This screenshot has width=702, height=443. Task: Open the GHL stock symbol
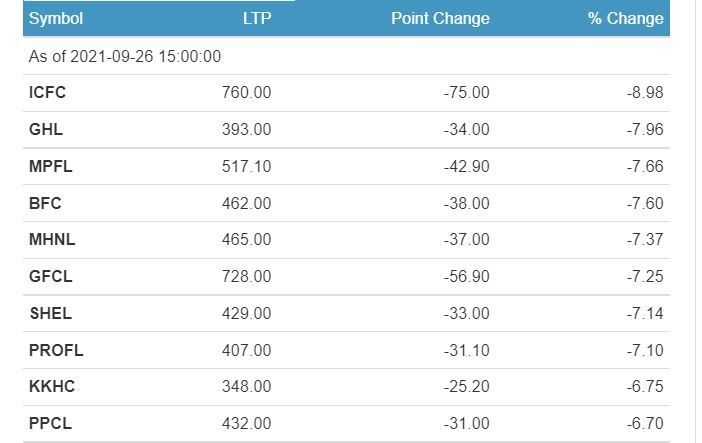(x=46, y=129)
